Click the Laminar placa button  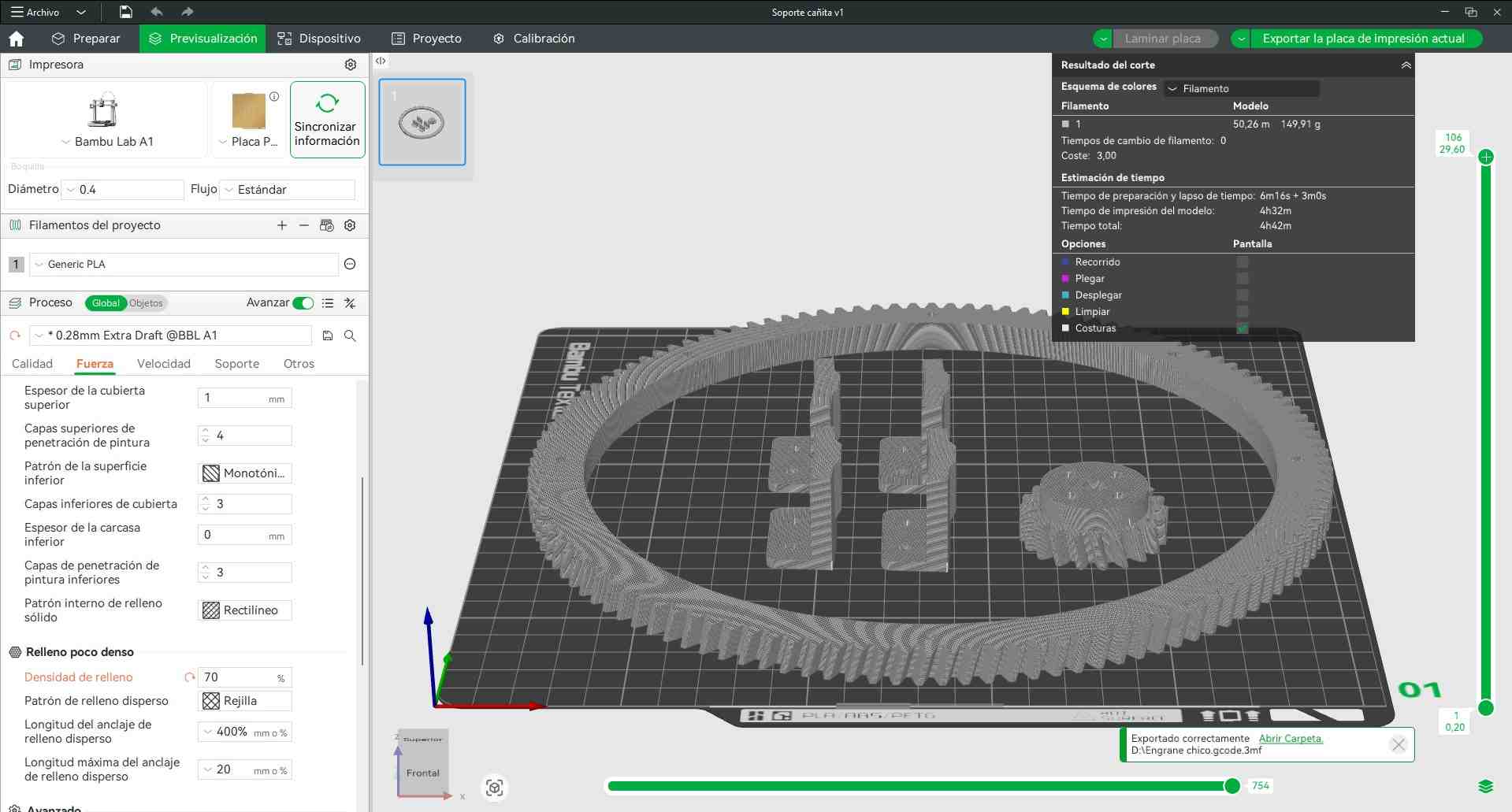pyautogui.click(x=1163, y=39)
